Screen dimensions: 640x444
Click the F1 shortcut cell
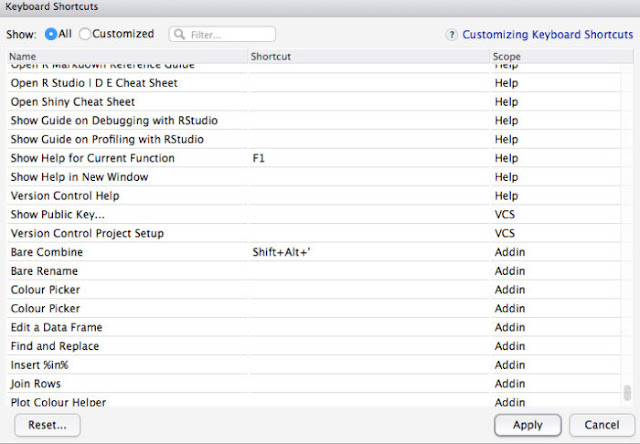(x=260, y=158)
